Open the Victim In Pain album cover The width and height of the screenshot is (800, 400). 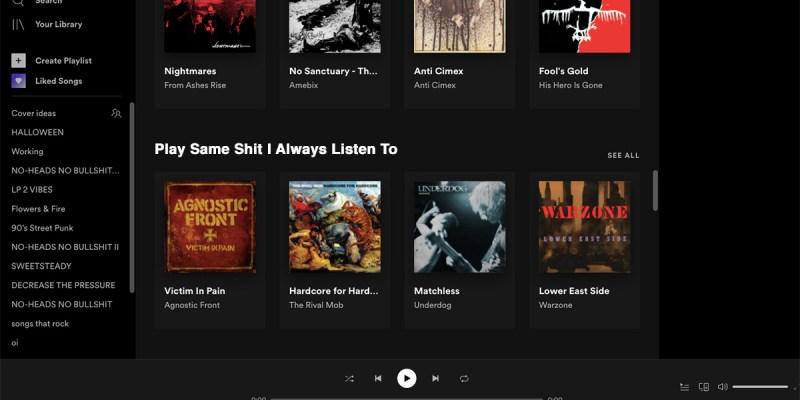point(210,227)
